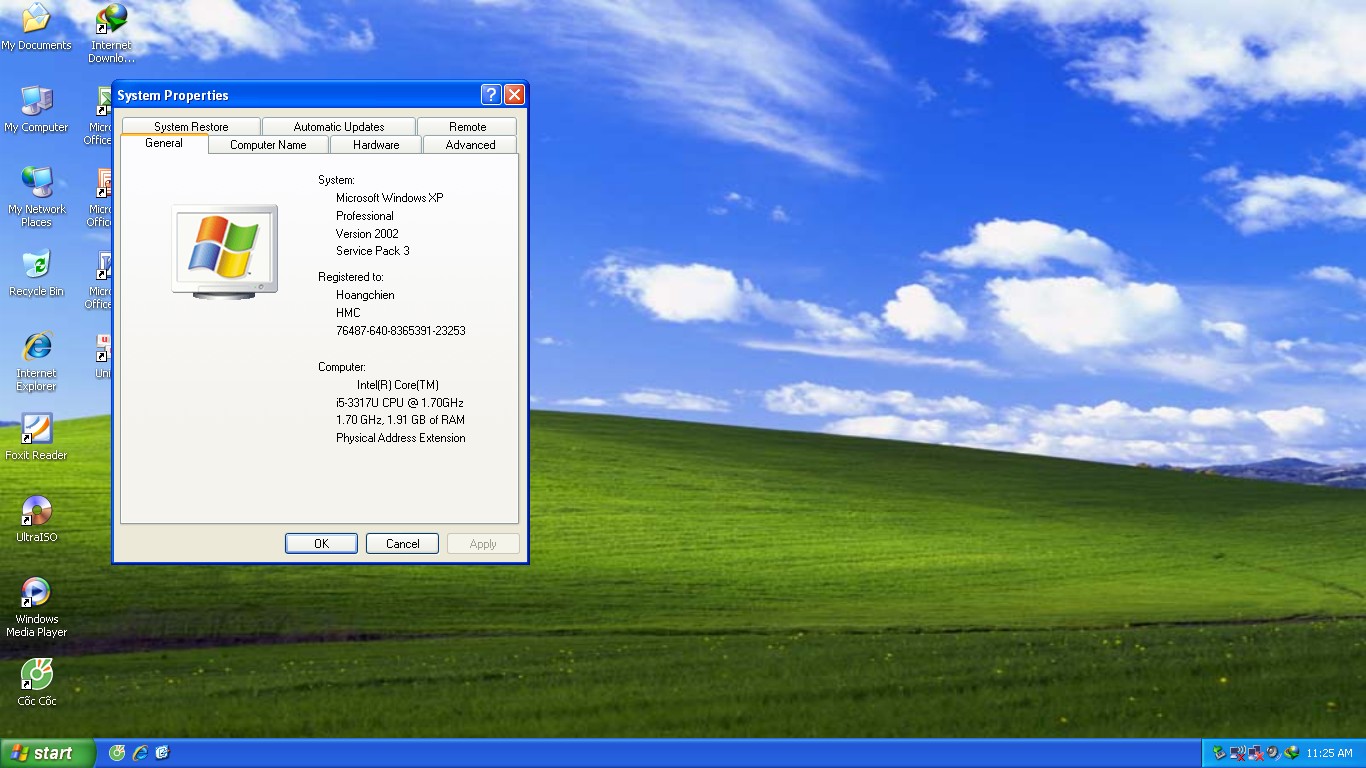1366x768 pixels.
Task: Select Internet Explorer desktop icon
Action: tap(36, 361)
